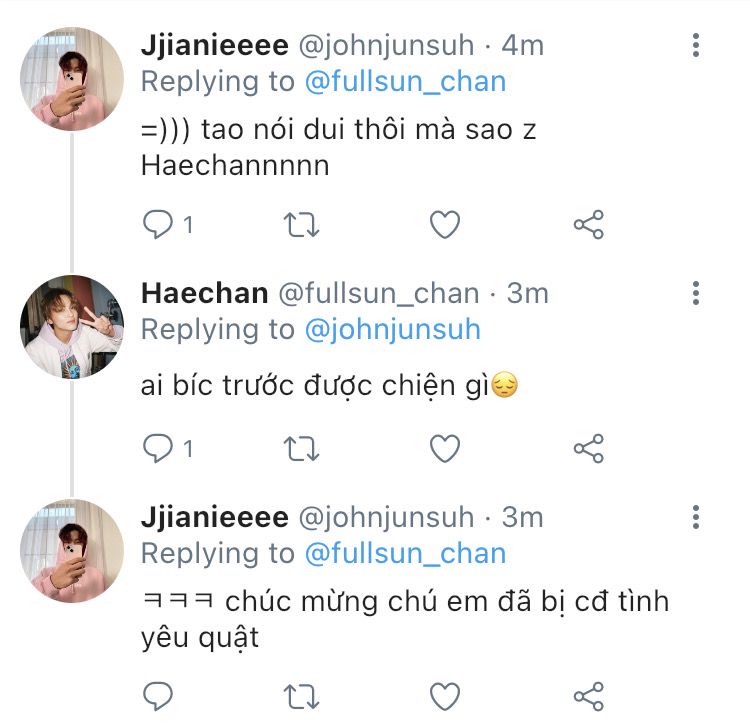Like Haechan's tweet
This screenshot has width=750, height=728.
pos(444,446)
